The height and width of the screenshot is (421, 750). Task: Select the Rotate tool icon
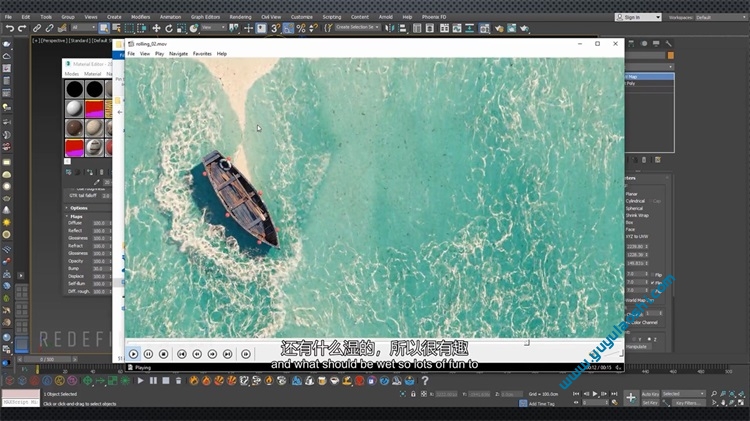168,29
